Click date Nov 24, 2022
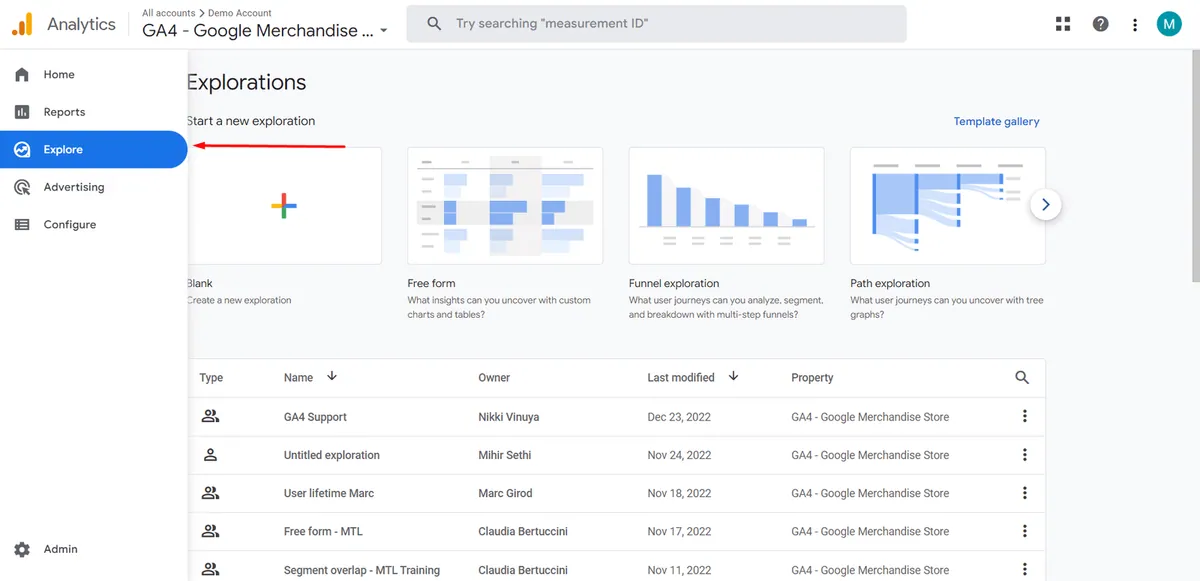Viewport: 1200px width, 581px height. 679,455
